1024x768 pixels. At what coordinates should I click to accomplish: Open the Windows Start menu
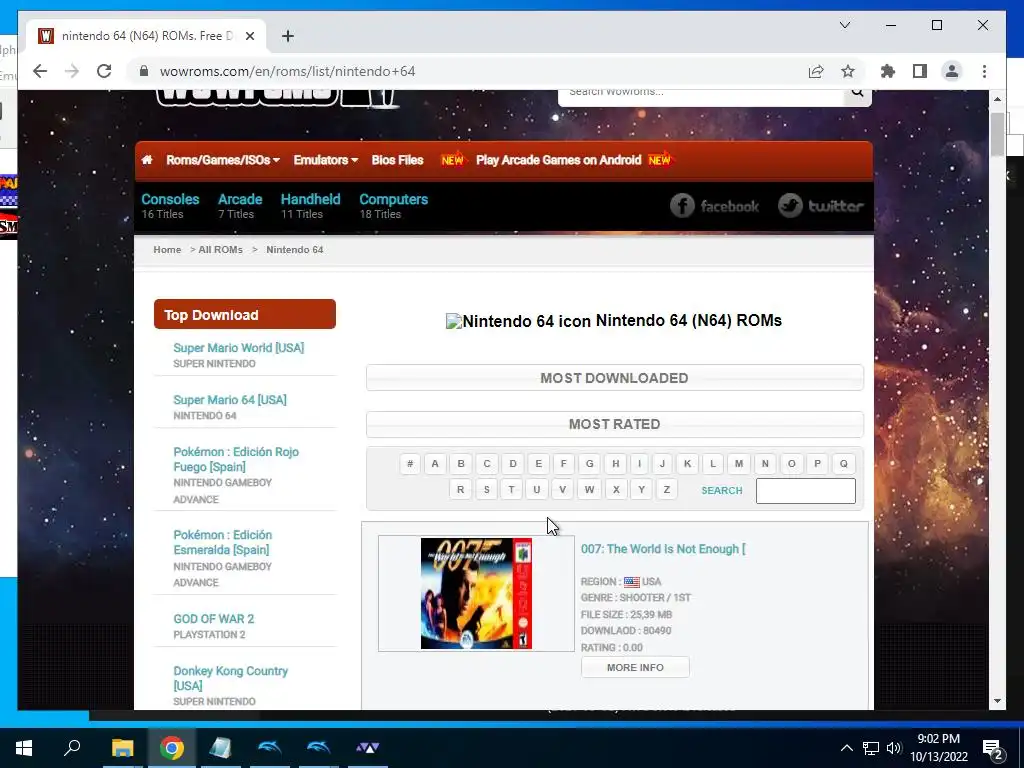click(24, 748)
